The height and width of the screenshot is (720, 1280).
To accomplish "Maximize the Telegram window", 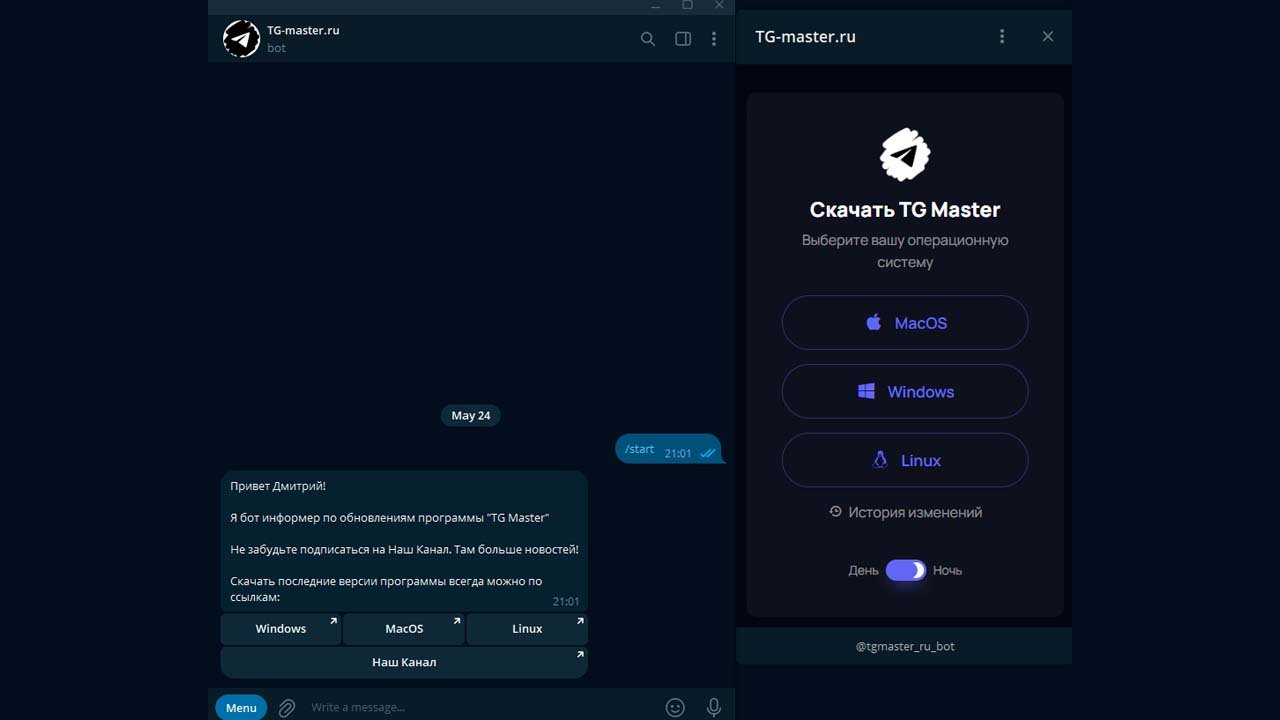I will 687,5.
